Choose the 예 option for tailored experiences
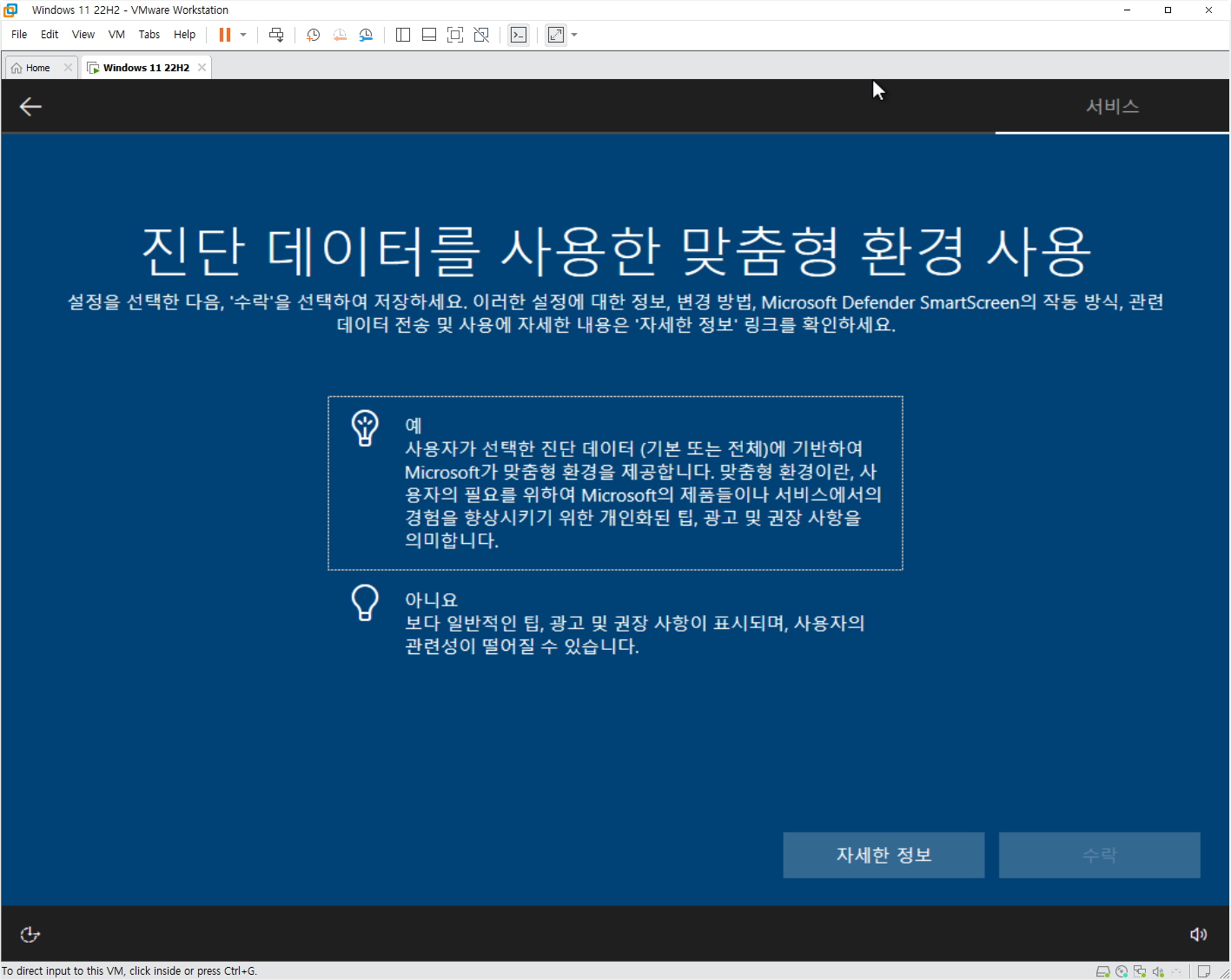The height and width of the screenshot is (980, 1231). (615, 483)
